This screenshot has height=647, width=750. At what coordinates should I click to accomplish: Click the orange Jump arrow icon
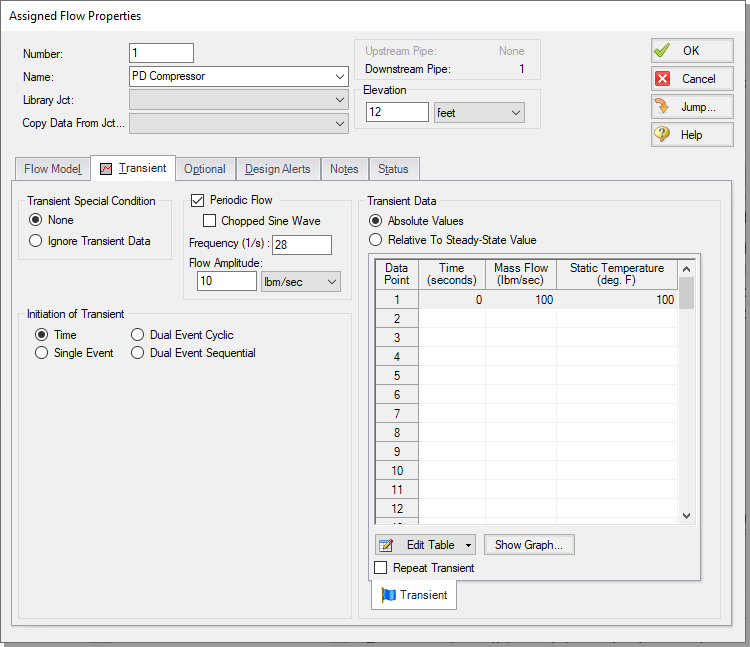(662, 106)
